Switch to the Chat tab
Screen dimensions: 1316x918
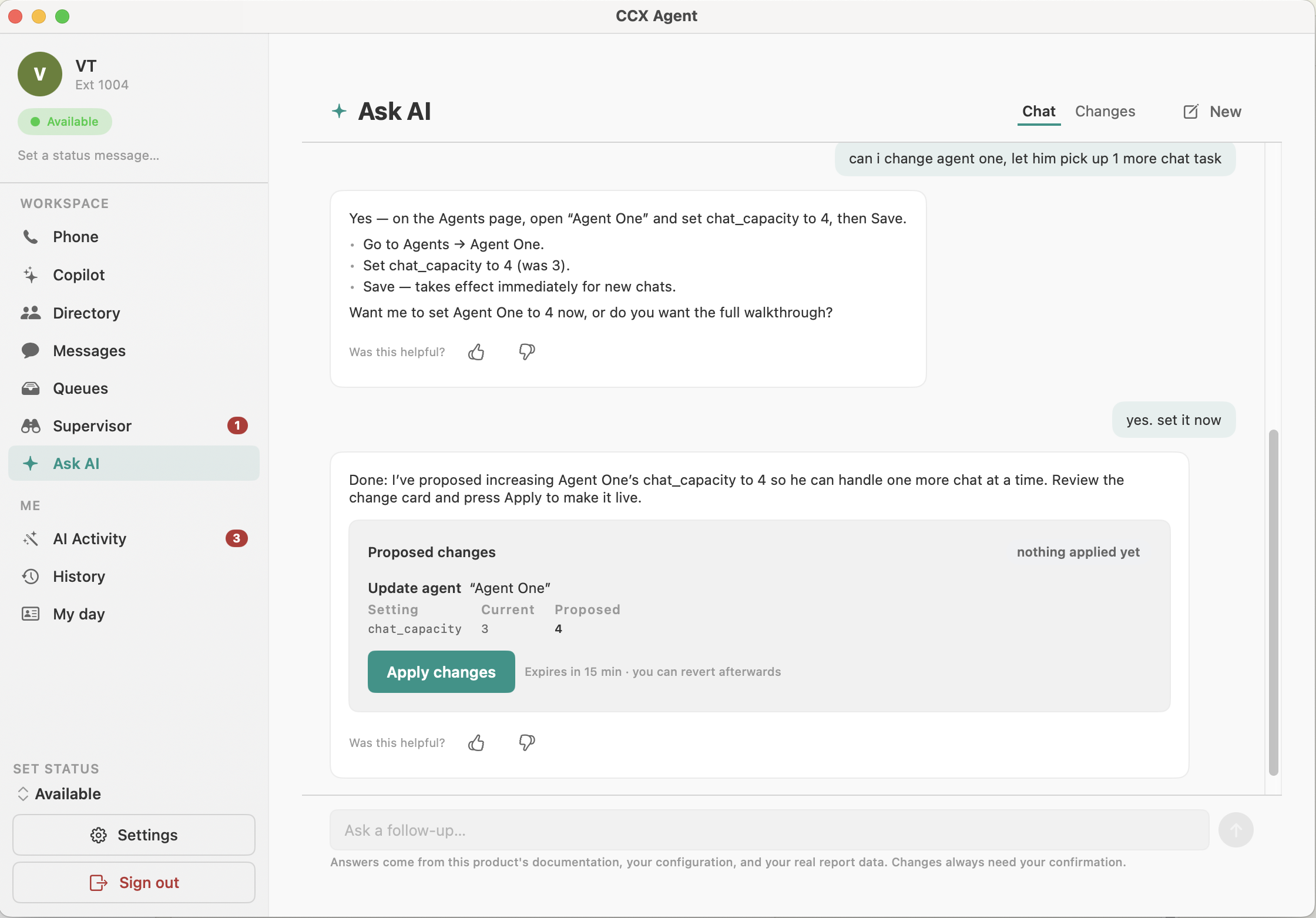point(1039,112)
